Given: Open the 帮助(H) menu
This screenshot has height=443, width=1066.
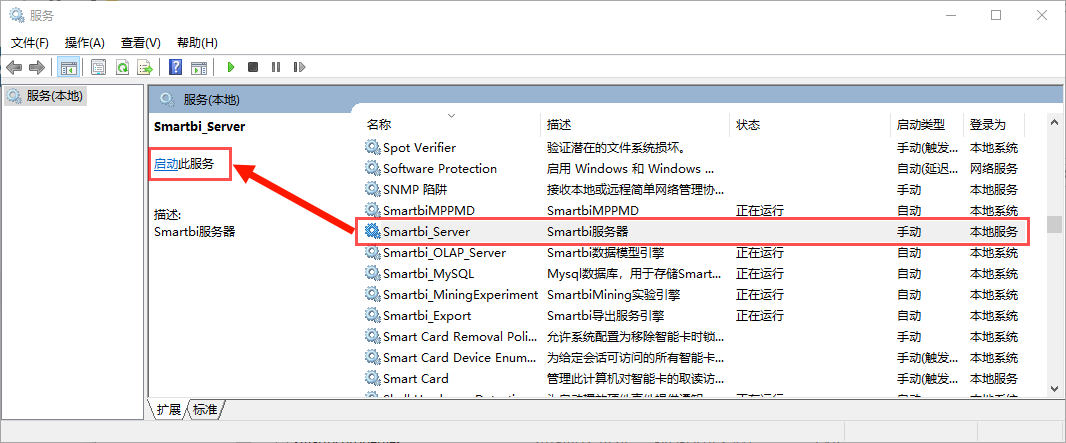Looking at the screenshot, I should pyautogui.click(x=197, y=43).
